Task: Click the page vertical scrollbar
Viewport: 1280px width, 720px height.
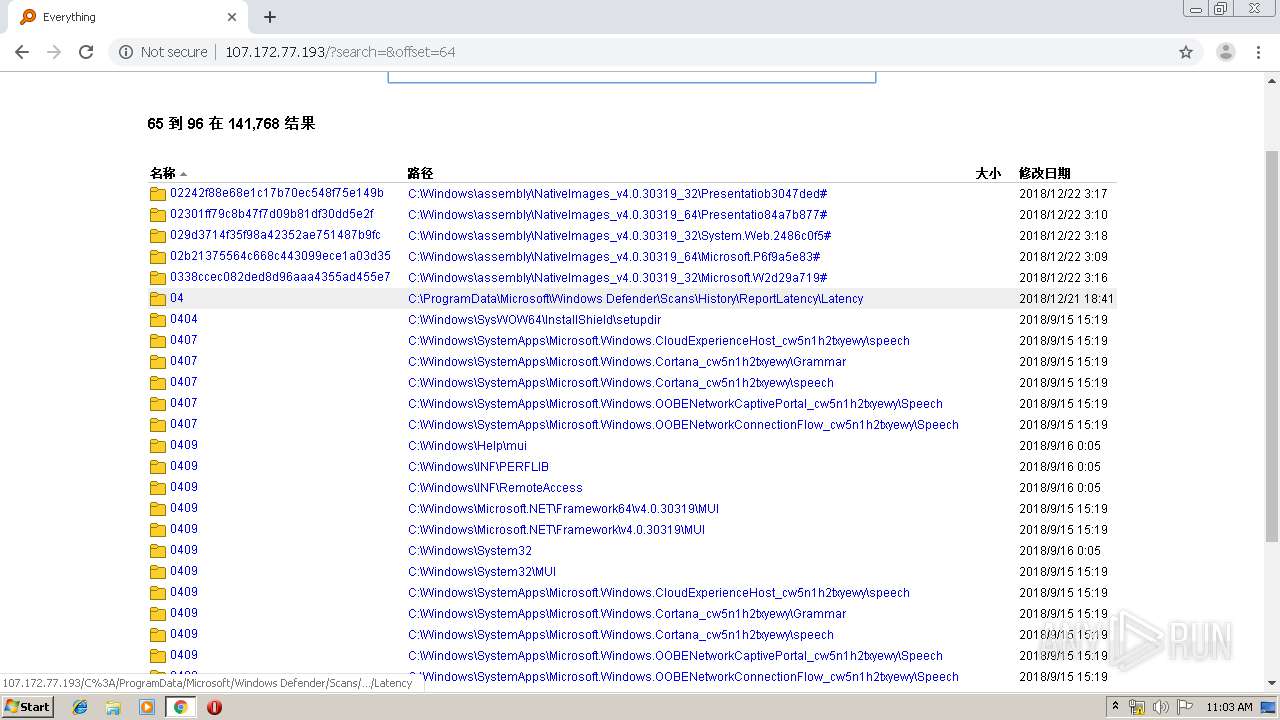Action: pos(1272,347)
